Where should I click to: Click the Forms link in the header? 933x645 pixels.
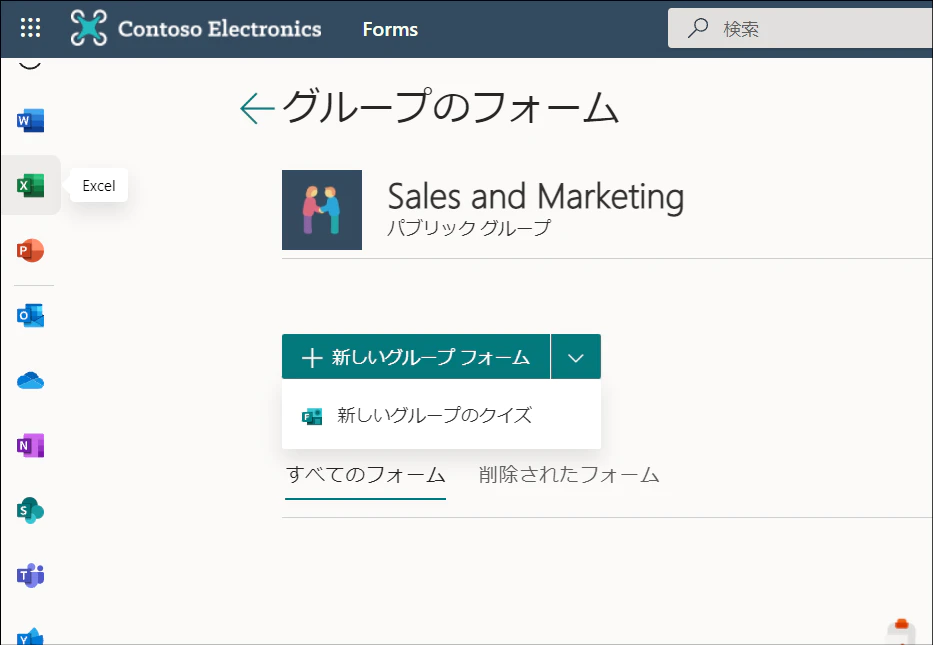[390, 29]
